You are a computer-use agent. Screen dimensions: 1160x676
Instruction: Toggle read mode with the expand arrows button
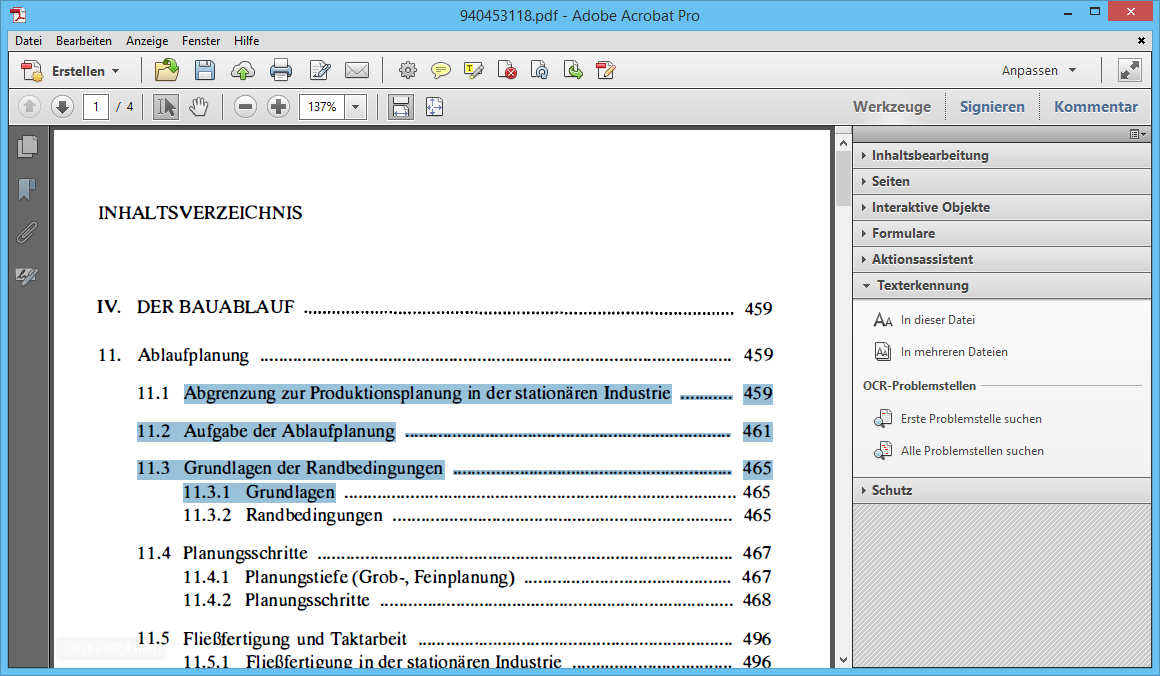point(1129,70)
